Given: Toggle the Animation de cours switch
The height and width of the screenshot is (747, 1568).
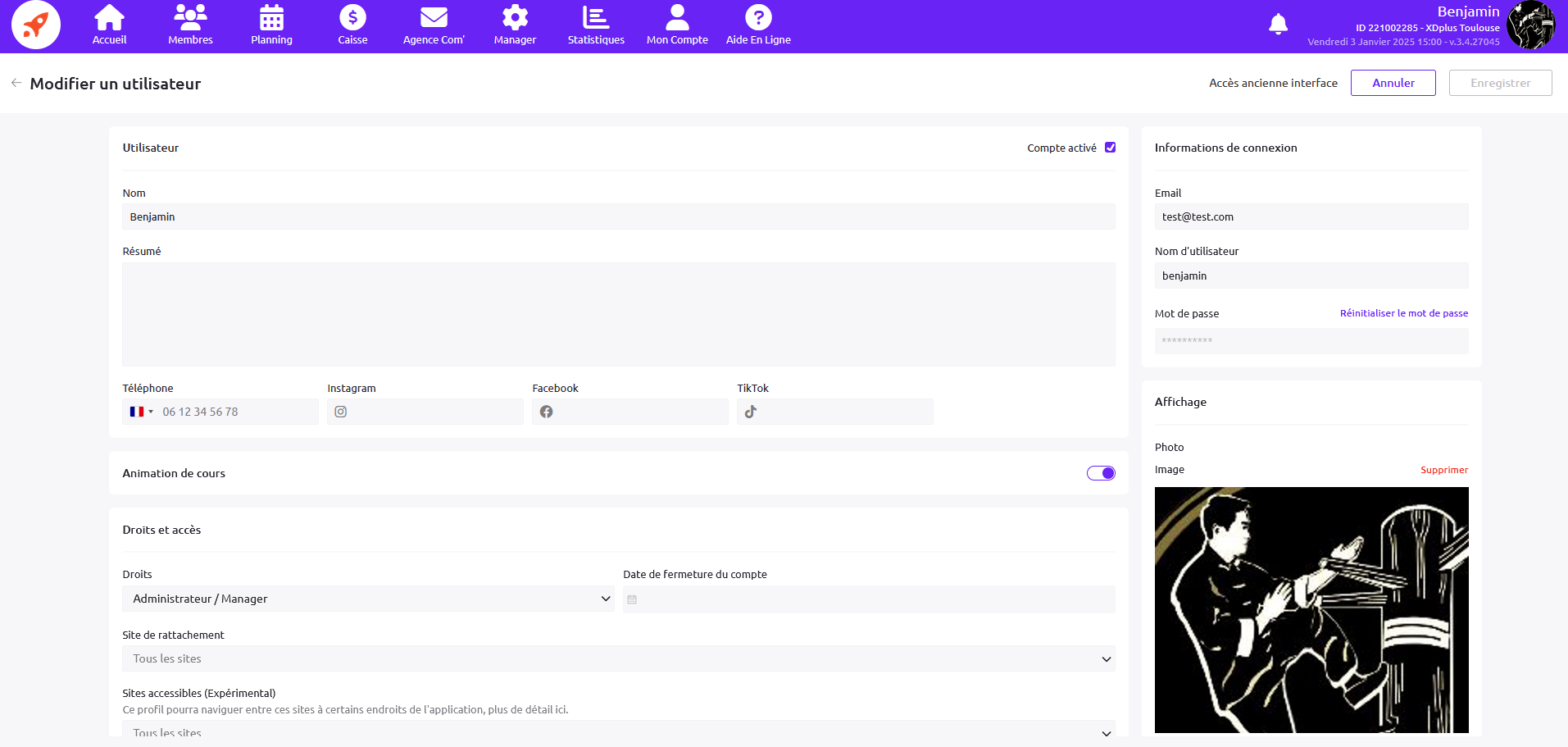Looking at the screenshot, I should click(x=1101, y=473).
